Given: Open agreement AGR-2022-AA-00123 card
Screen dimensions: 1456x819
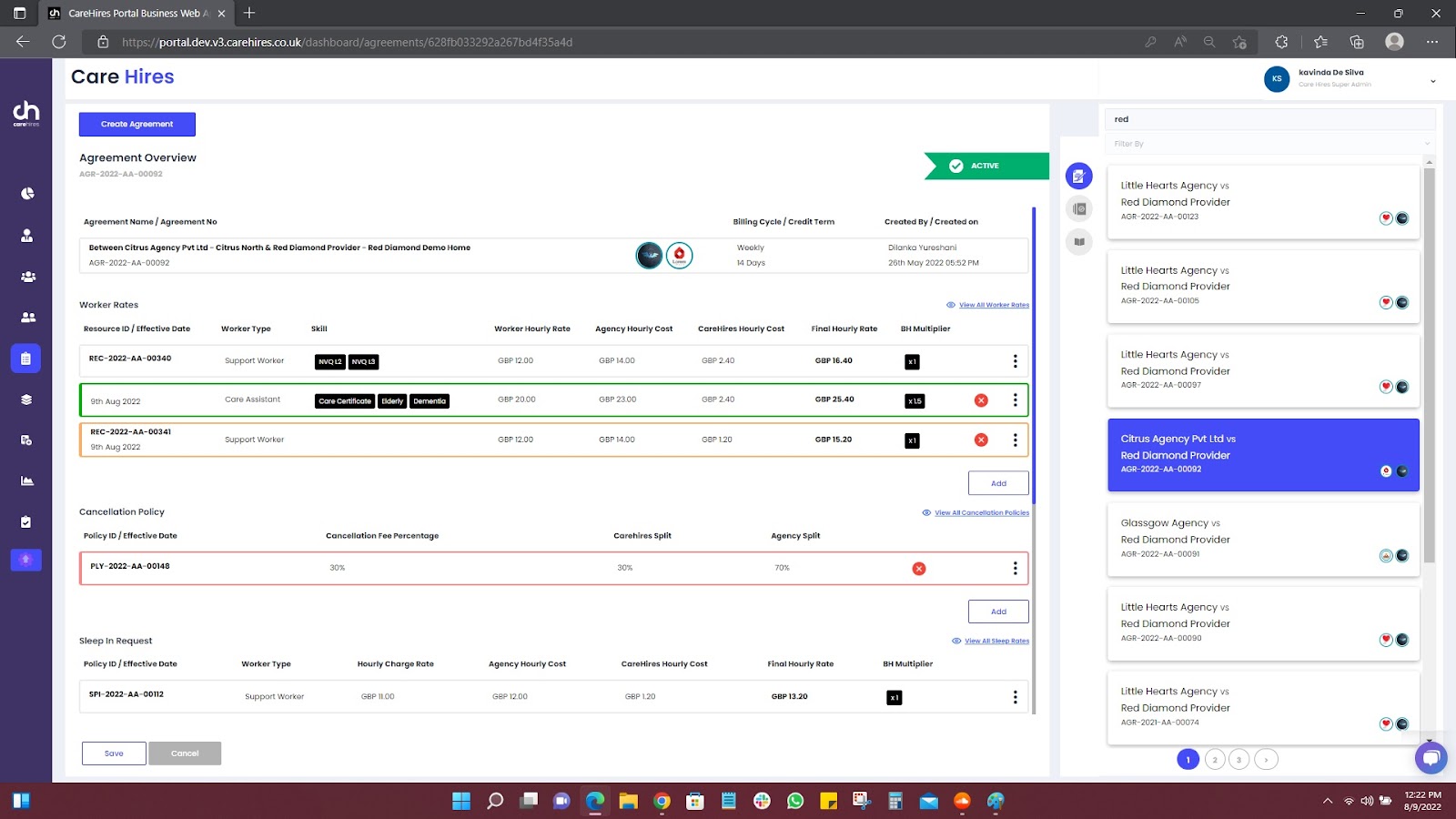Looking at the screenshot, I should 1263,202.
